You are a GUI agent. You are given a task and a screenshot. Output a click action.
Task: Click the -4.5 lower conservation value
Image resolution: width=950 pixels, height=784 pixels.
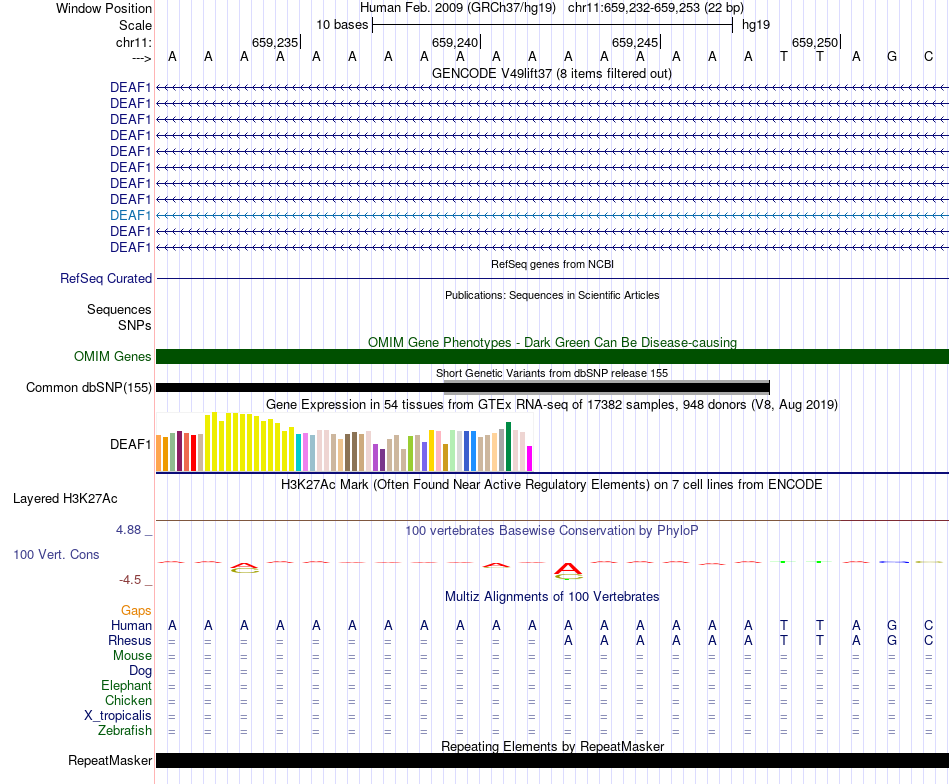click(x=130, y=580)
